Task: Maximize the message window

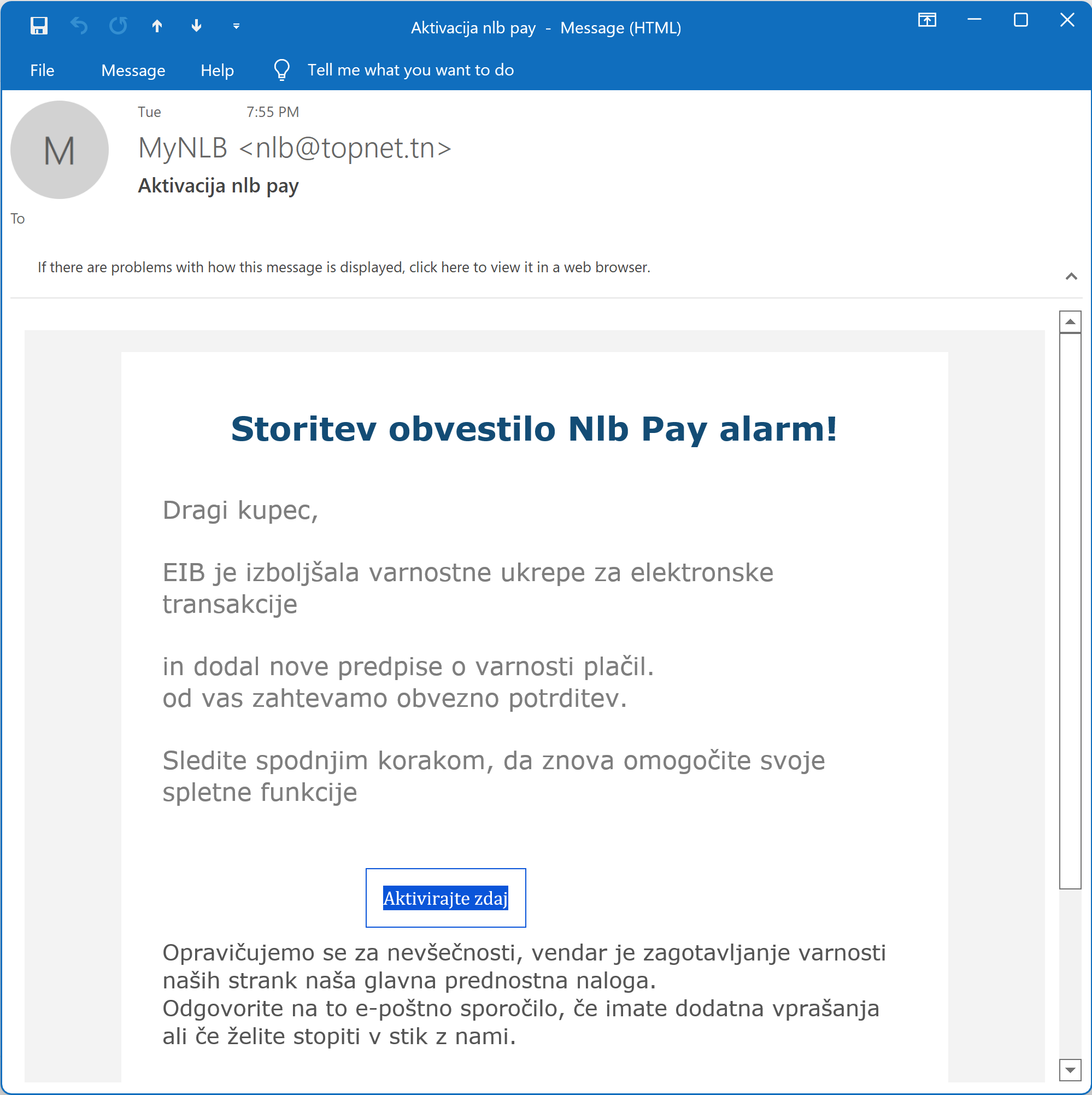Action: click(1020, 20)
